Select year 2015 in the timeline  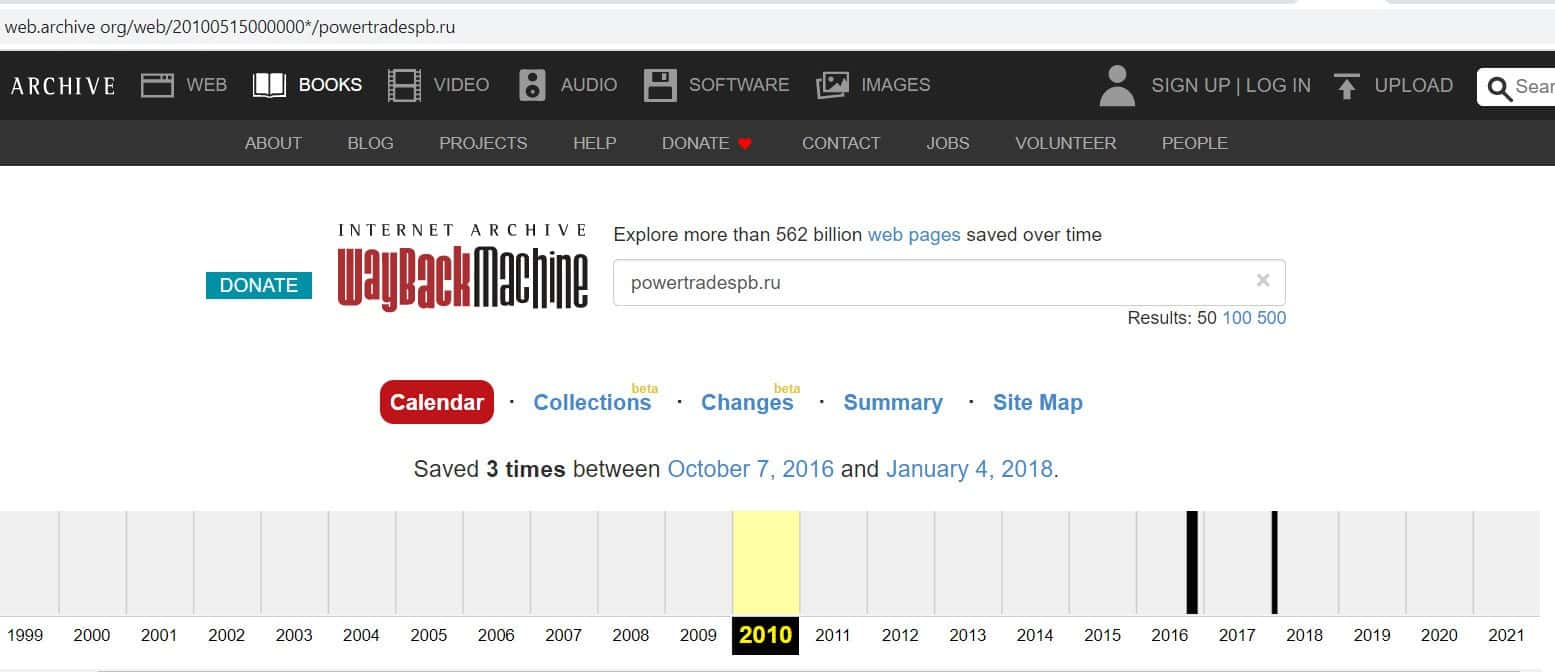coord(1103,635)
